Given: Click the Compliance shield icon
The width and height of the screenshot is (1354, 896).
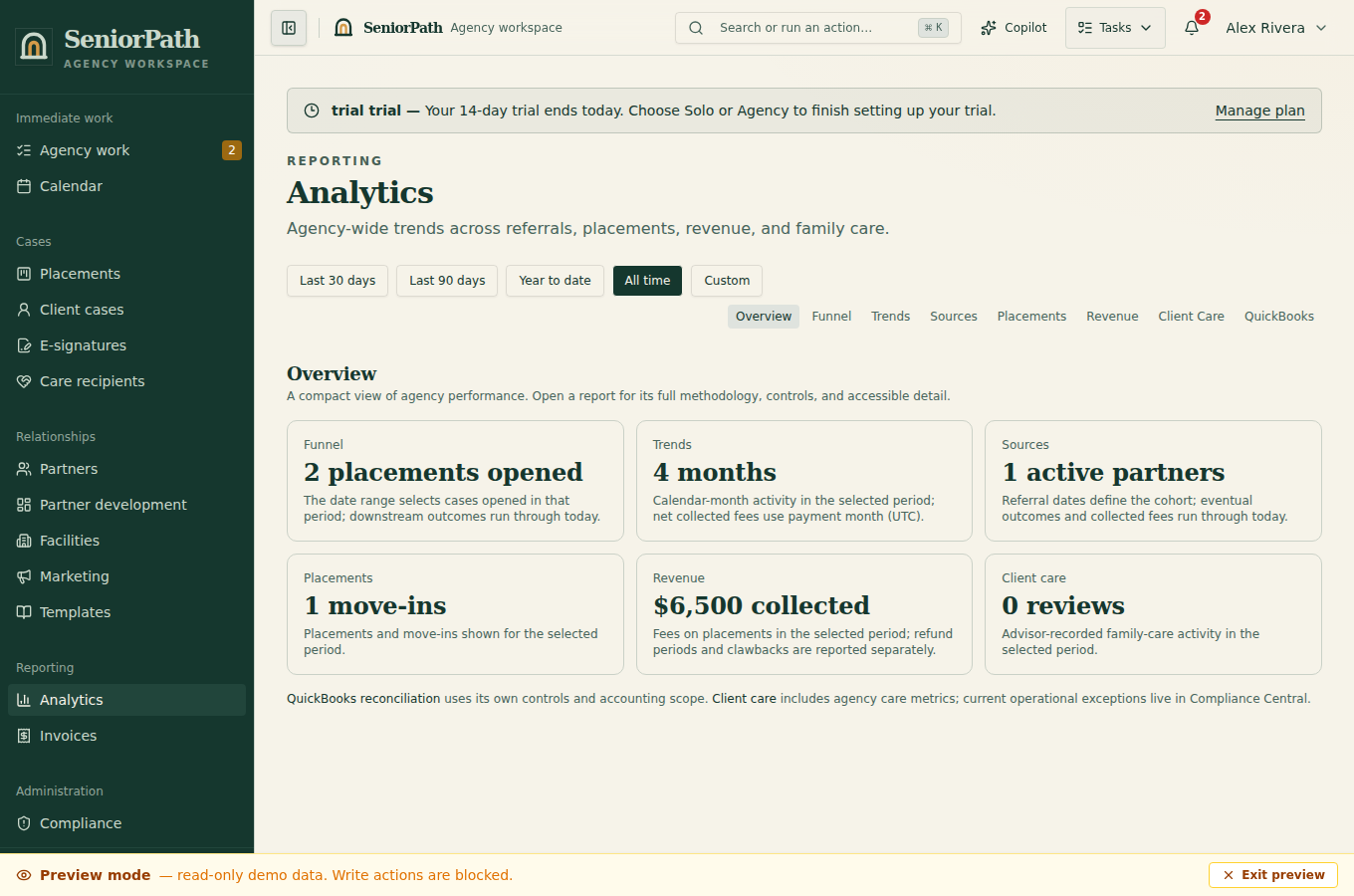Looking at the screenshot, I should 24,823.
